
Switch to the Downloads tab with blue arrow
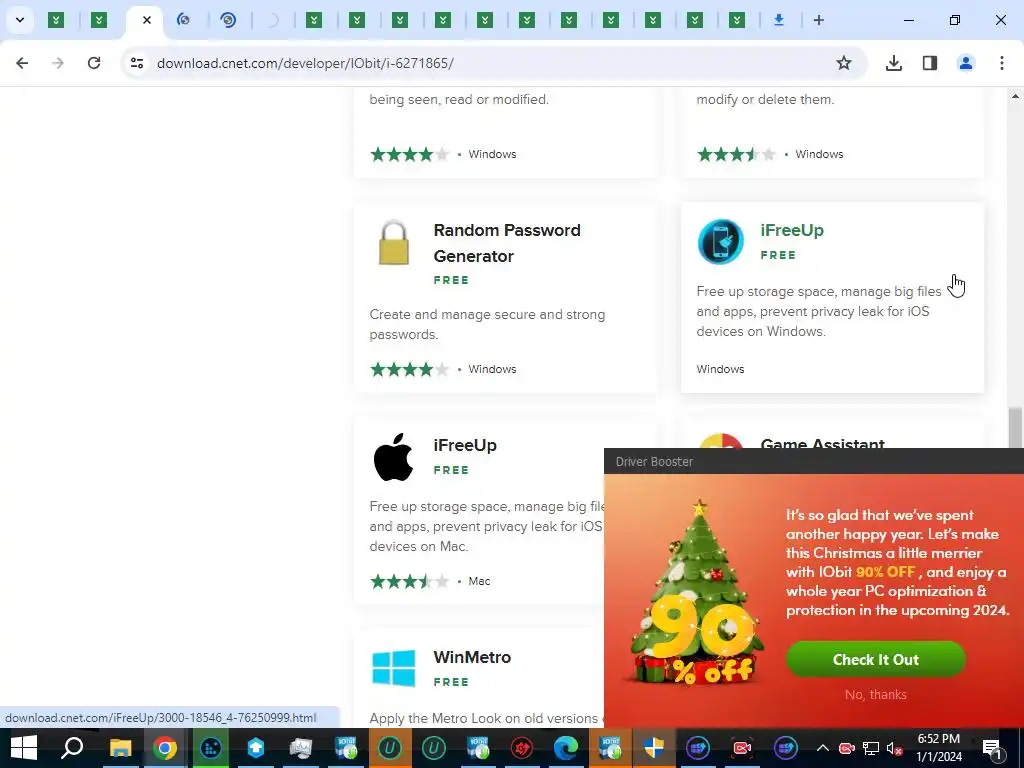tap(778, 20)
